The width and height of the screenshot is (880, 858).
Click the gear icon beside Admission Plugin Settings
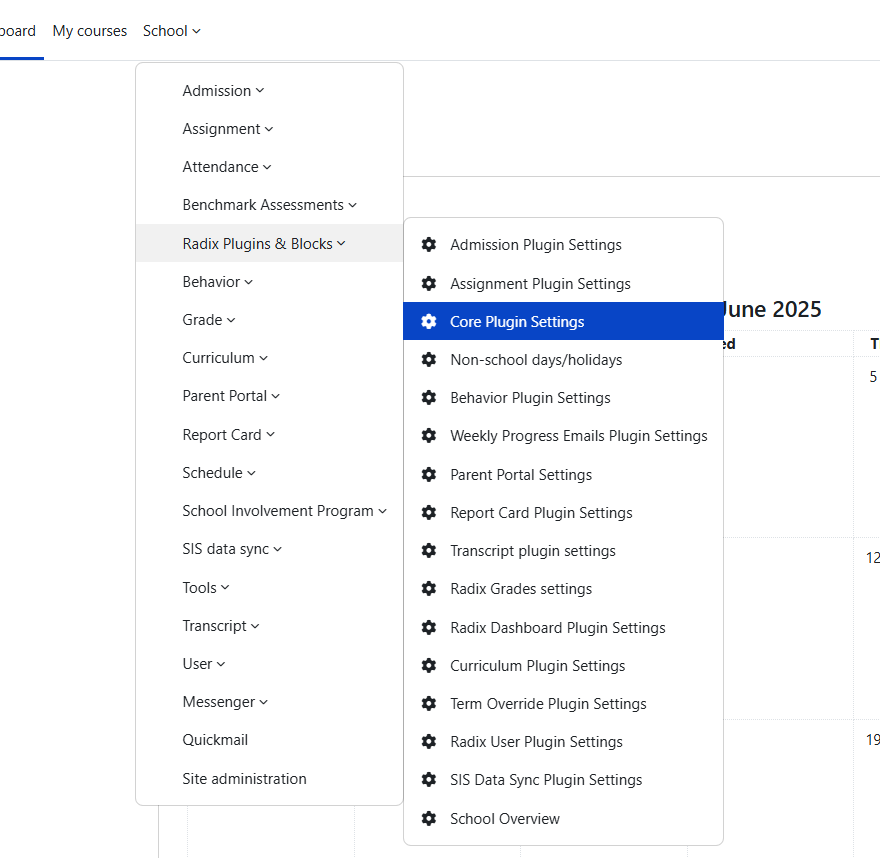pos(429,245)
